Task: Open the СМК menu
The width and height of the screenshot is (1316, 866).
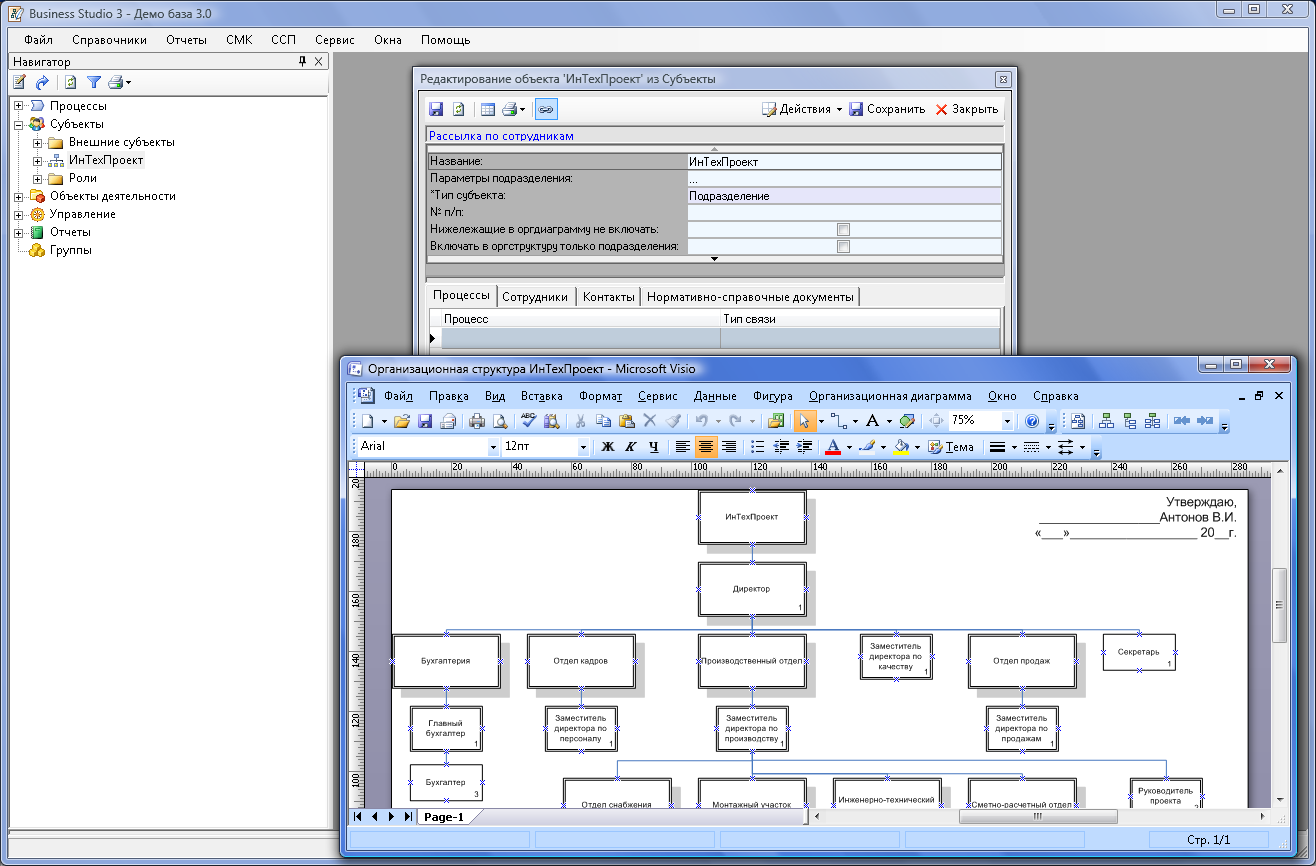Action: click(239, 40)
